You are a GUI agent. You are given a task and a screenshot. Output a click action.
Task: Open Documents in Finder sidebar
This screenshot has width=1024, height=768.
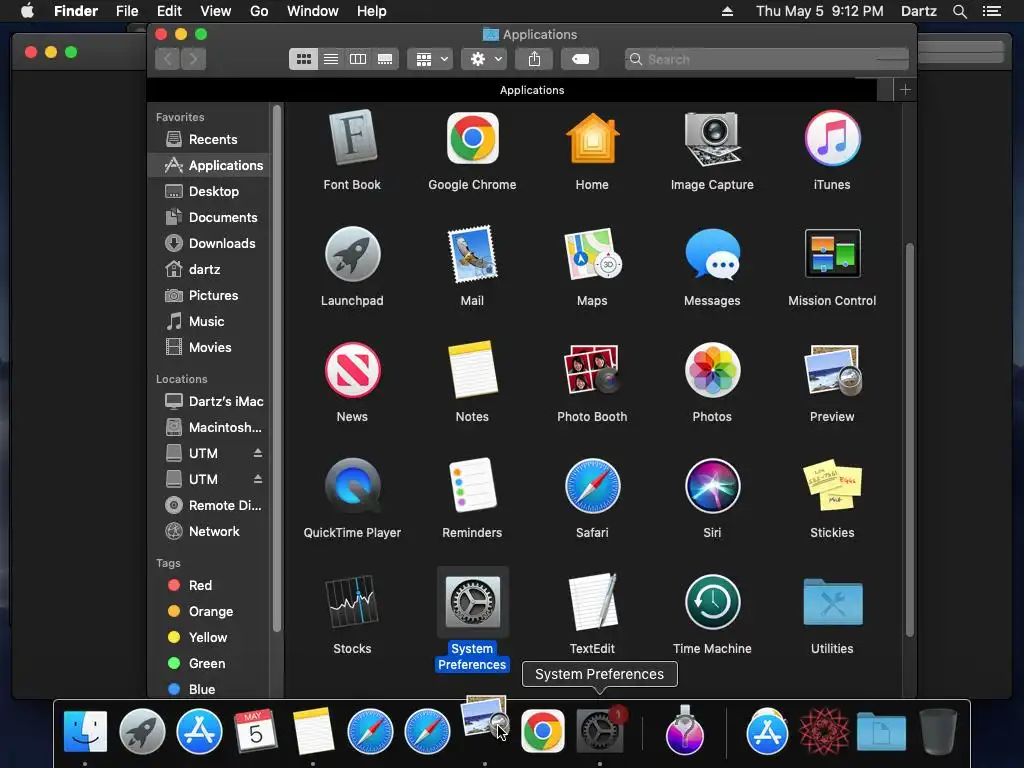(223, 217)
